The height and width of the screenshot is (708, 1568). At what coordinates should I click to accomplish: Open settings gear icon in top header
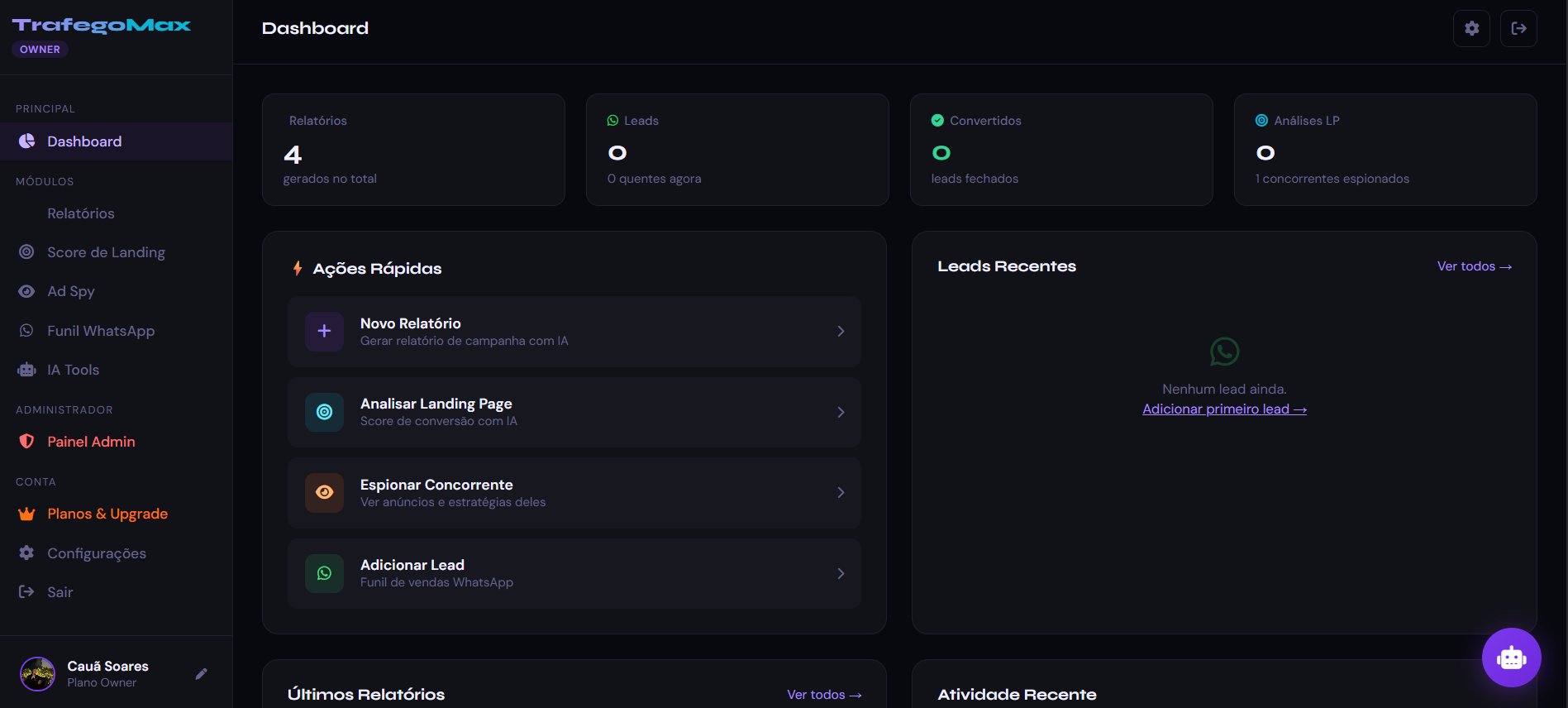pos(1471,28)
